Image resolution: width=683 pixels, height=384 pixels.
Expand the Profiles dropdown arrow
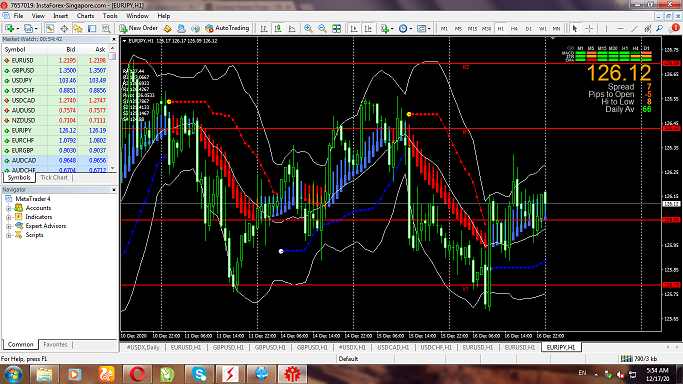[36, 29]
